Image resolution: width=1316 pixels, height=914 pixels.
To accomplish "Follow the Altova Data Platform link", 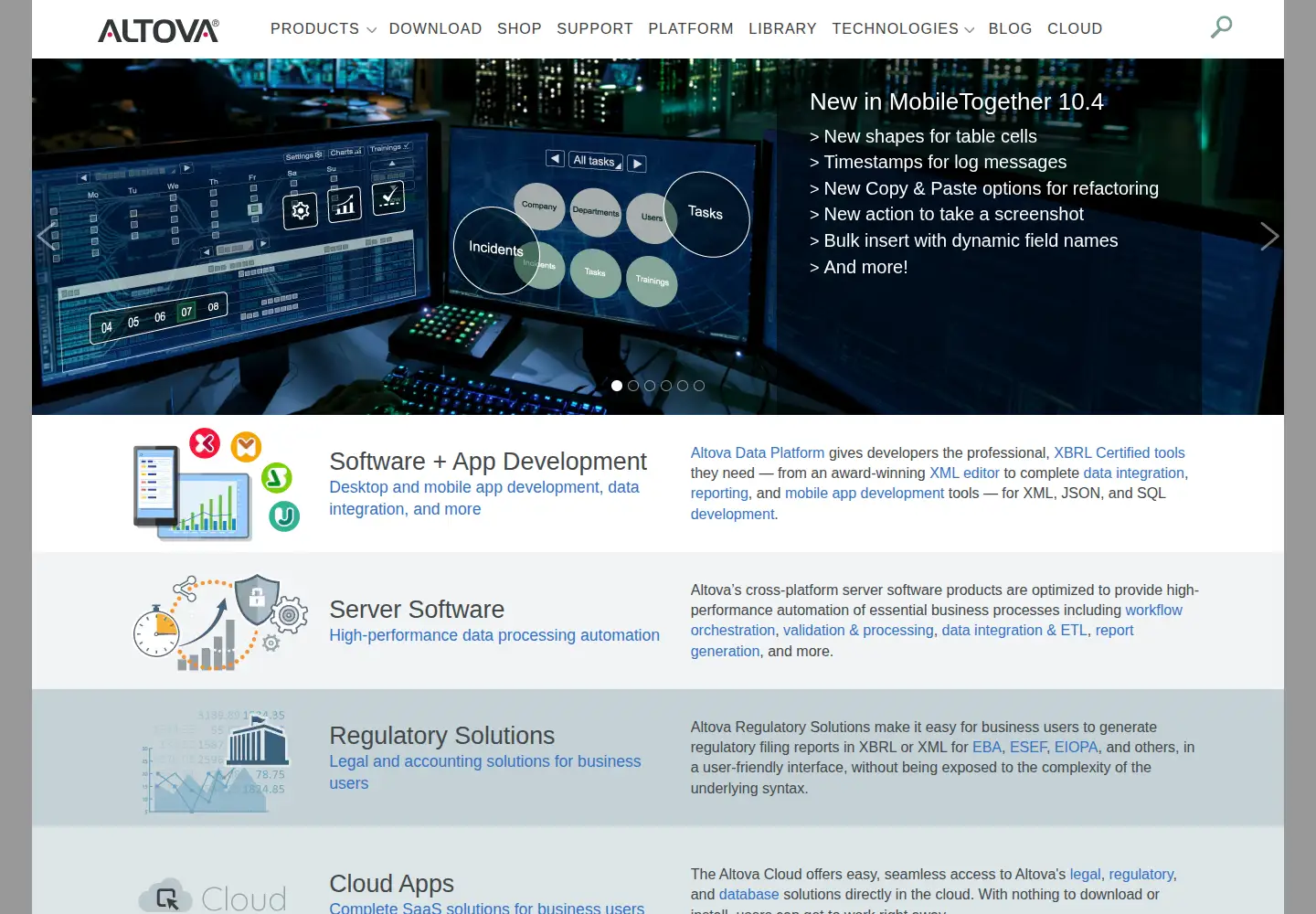I will click(758, 452).
